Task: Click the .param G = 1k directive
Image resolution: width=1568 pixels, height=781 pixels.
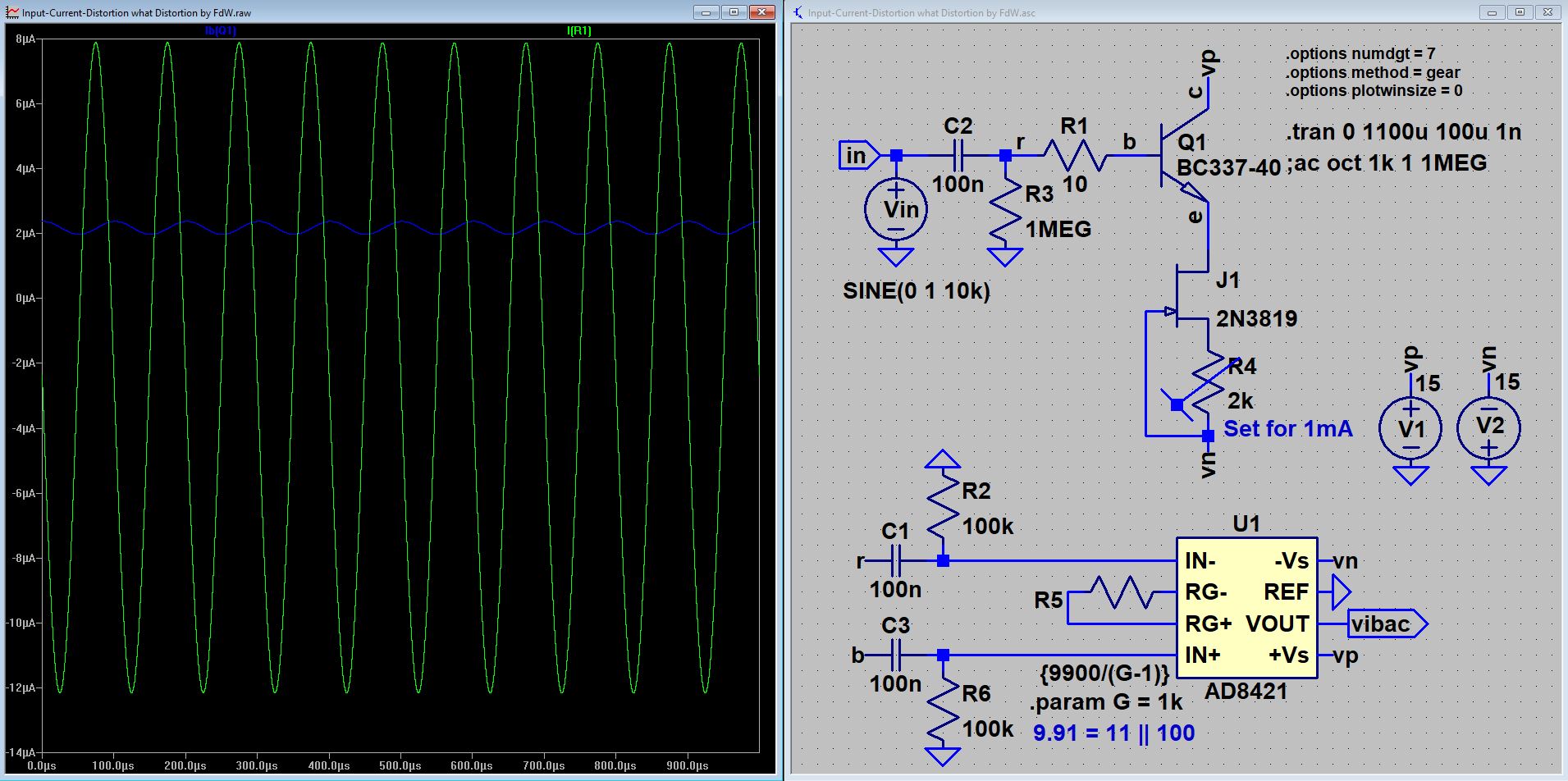Action: pyautogui.click(x=1106, y=702)
